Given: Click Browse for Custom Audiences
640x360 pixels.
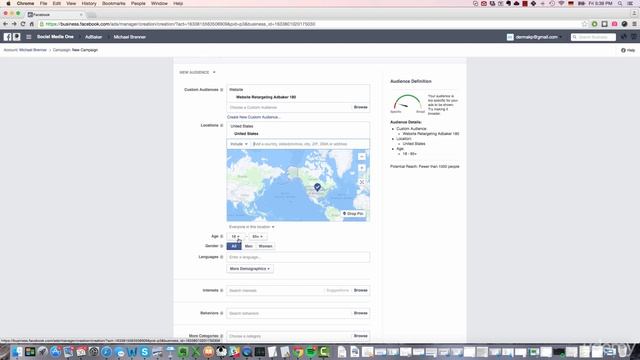Looking at the screenshot, I should point(360,107).
